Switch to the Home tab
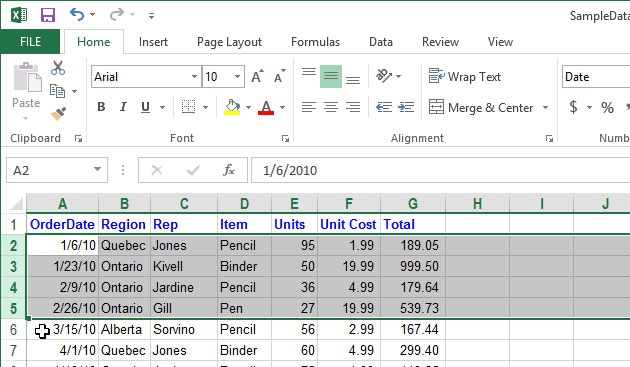Viewport: 630px width, 367px height. pyautogui.click(x=94, y=42)
